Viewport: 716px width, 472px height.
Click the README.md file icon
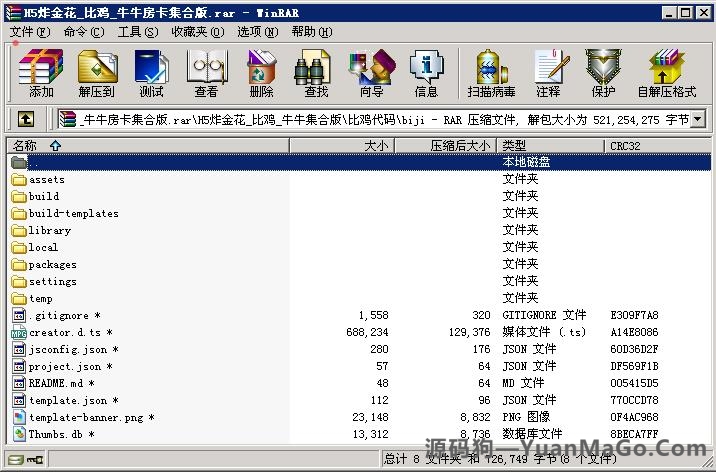pos(19,383)
